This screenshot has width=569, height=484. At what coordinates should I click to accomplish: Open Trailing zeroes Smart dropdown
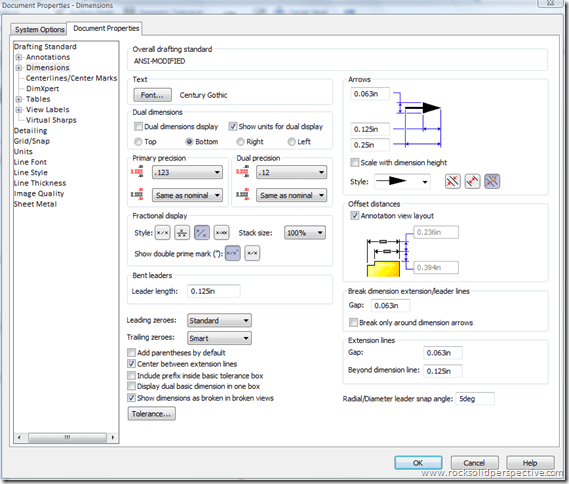219,338
